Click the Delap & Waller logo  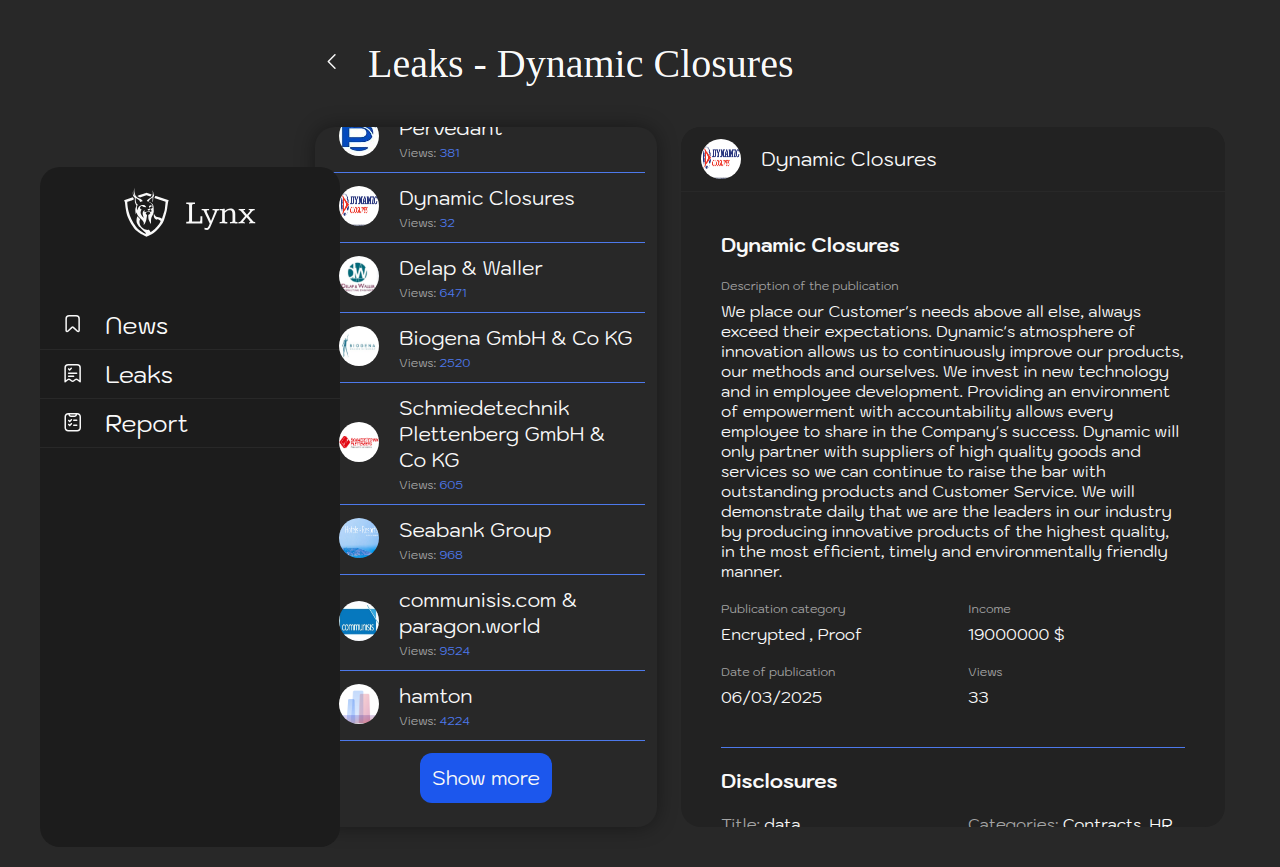pyautogui.click(x=359, y=276)
